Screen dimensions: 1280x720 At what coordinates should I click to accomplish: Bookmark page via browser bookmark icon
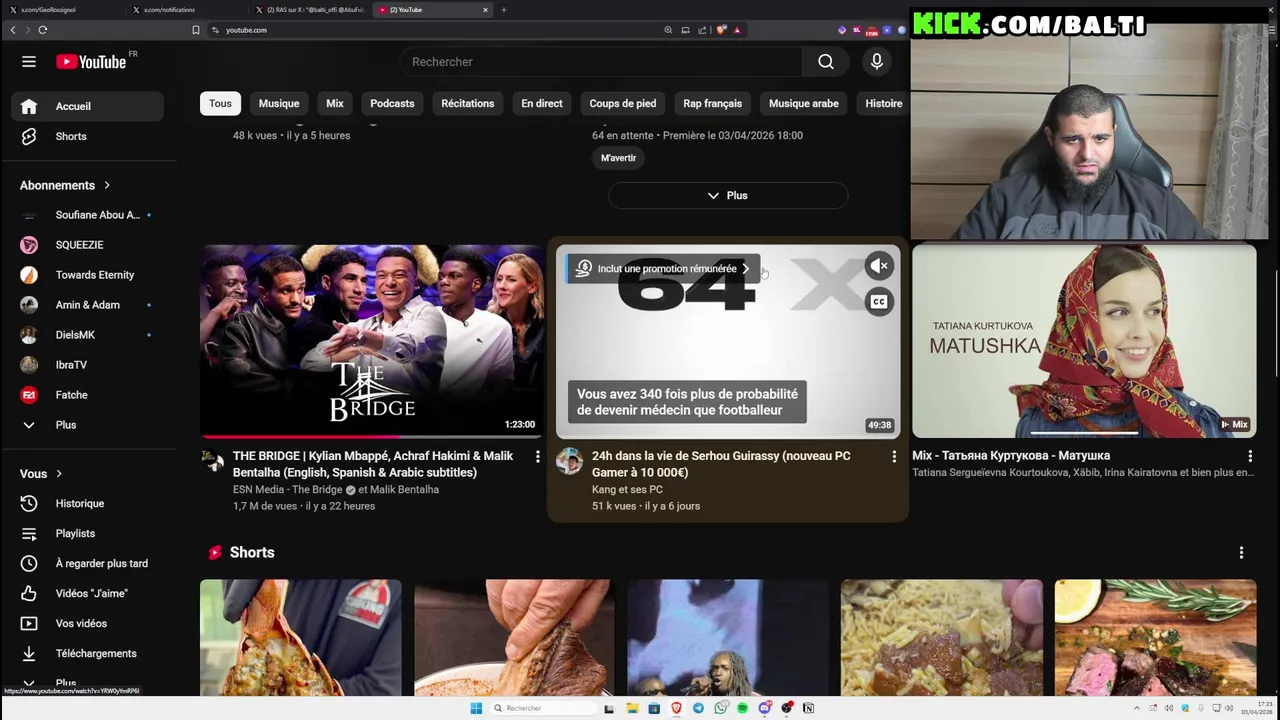coord(196,30)
